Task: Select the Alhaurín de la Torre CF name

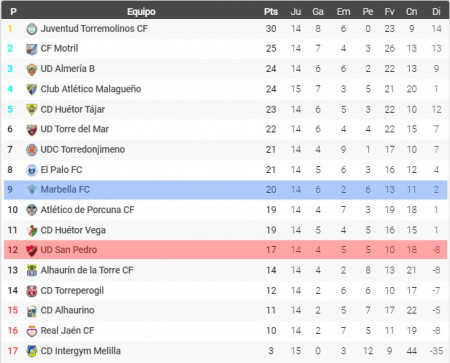Action: pyautogui.click(x=87, y=270)
